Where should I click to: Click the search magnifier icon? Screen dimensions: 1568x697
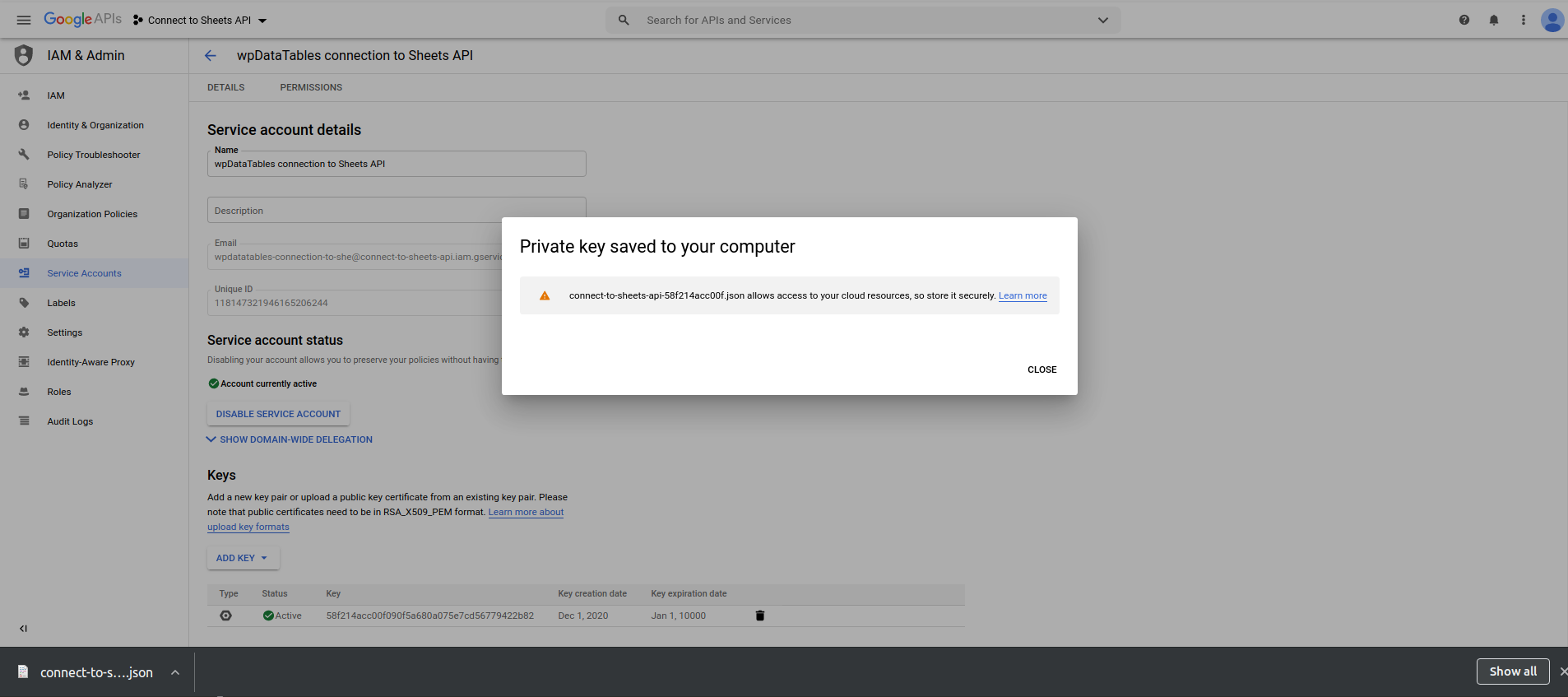coord(624,20)
